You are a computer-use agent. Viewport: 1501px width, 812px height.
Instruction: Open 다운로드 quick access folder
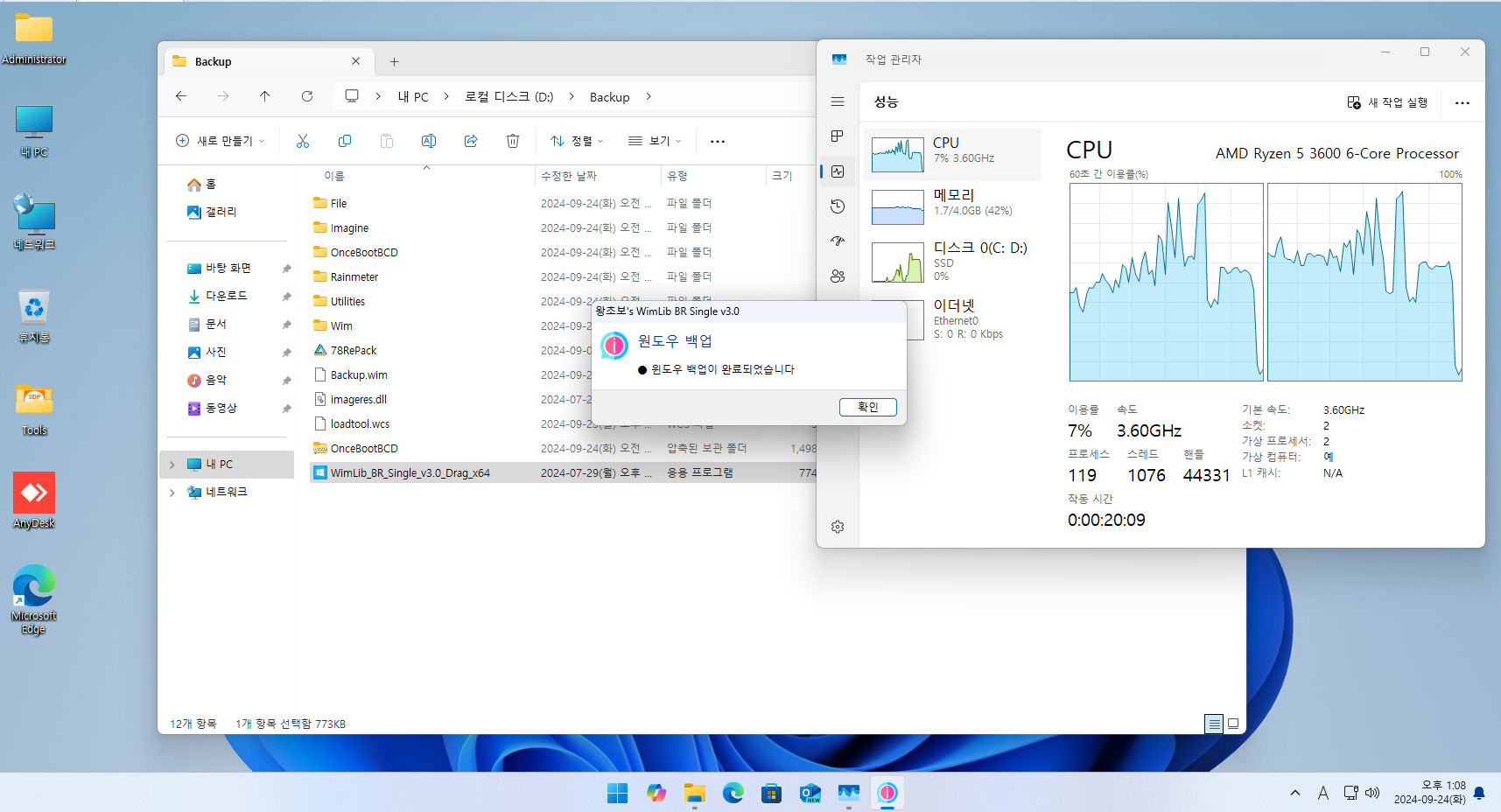(x=218, y=296)
